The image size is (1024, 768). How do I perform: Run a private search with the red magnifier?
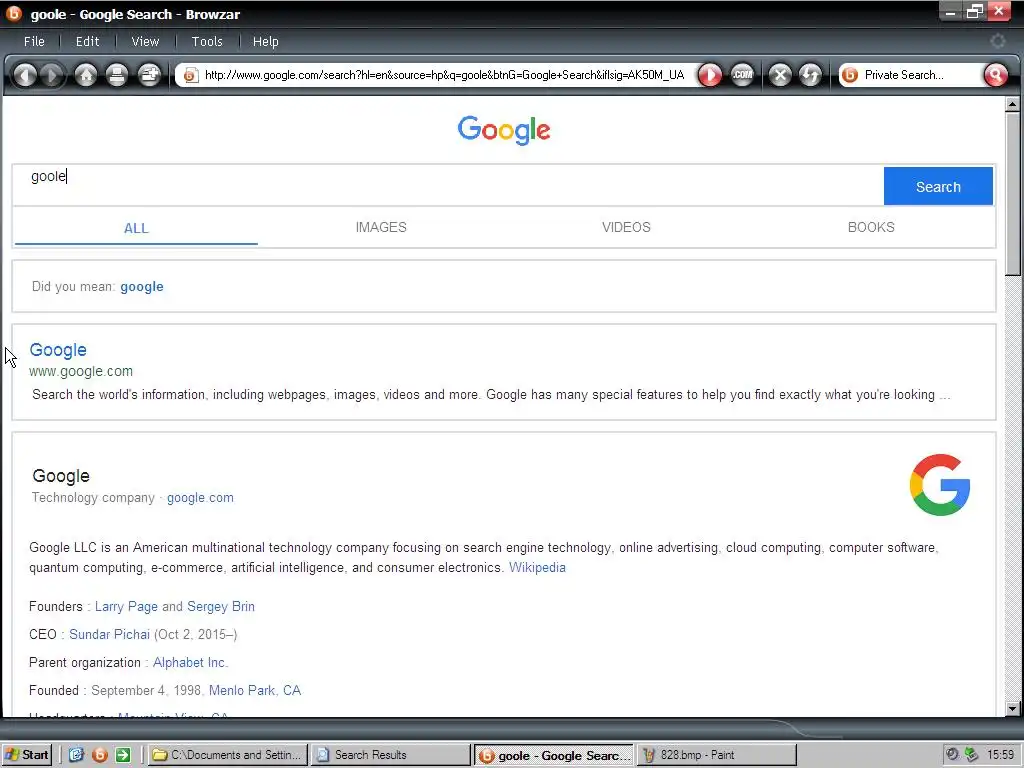(995, 75)
